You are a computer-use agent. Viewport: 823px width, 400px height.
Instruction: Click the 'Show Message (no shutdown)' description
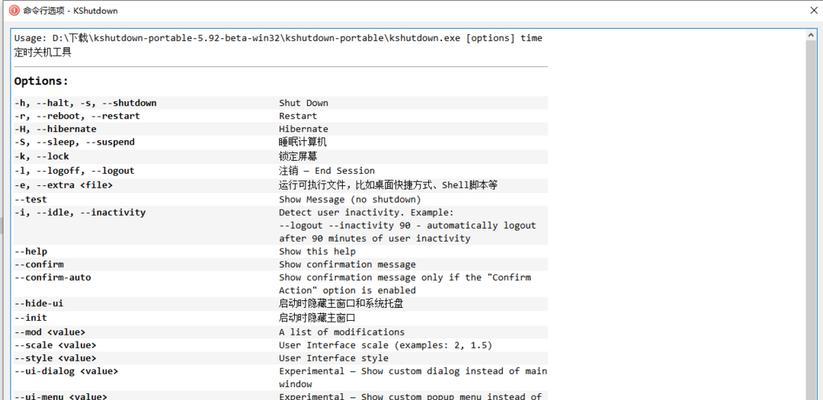click(350, 199)
